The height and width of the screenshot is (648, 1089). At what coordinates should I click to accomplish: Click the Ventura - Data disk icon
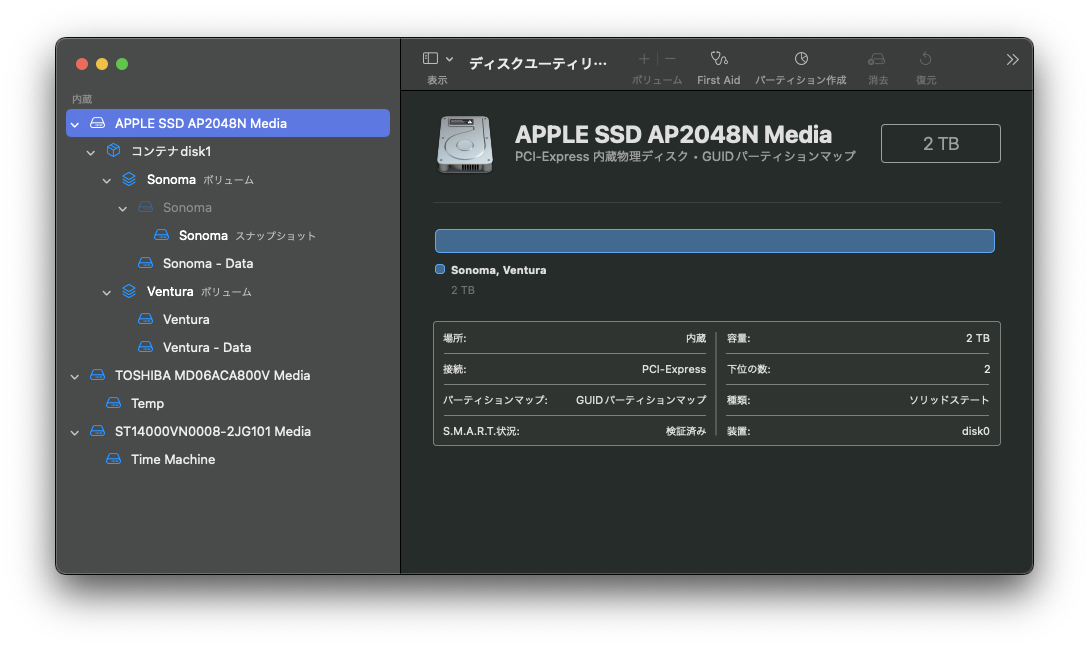click(146, 347)
